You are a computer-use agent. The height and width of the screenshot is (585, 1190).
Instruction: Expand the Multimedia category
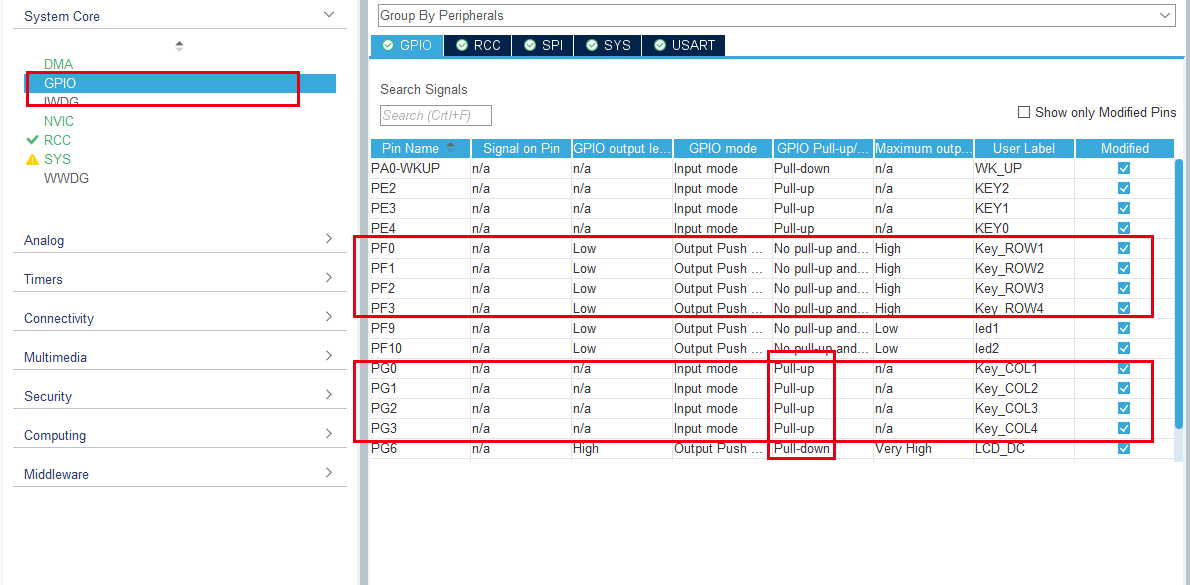180,357
